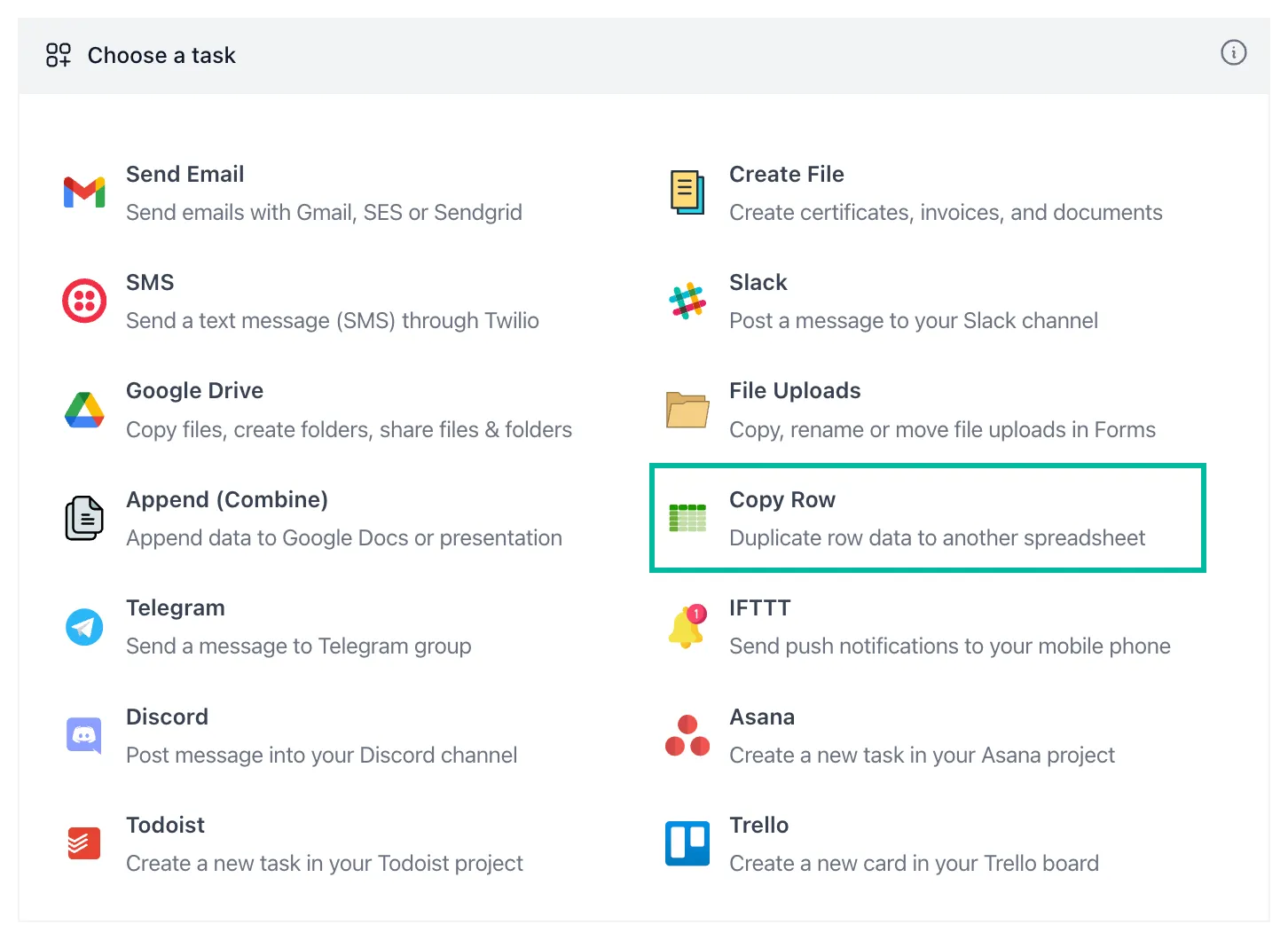Click the "Post a message to your Slack channel" text
Viewport: 1288px width, 940px height.
913,321
